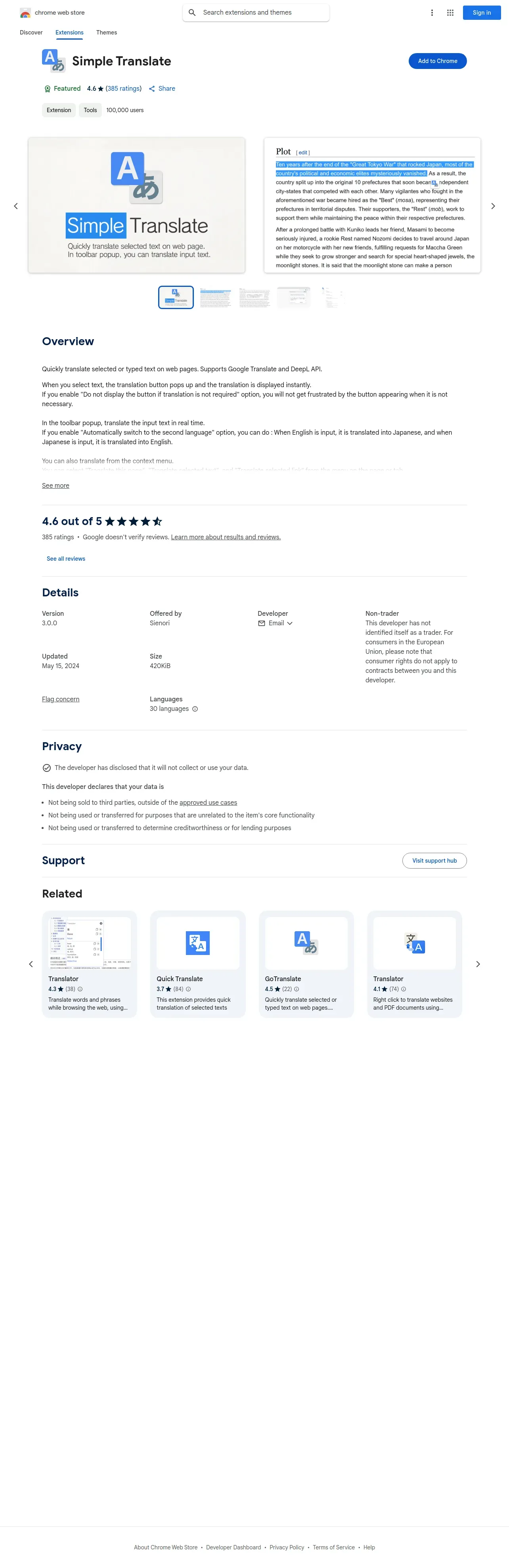
Task: Open the three-dot more options menu
Action: tap(432, 13)
